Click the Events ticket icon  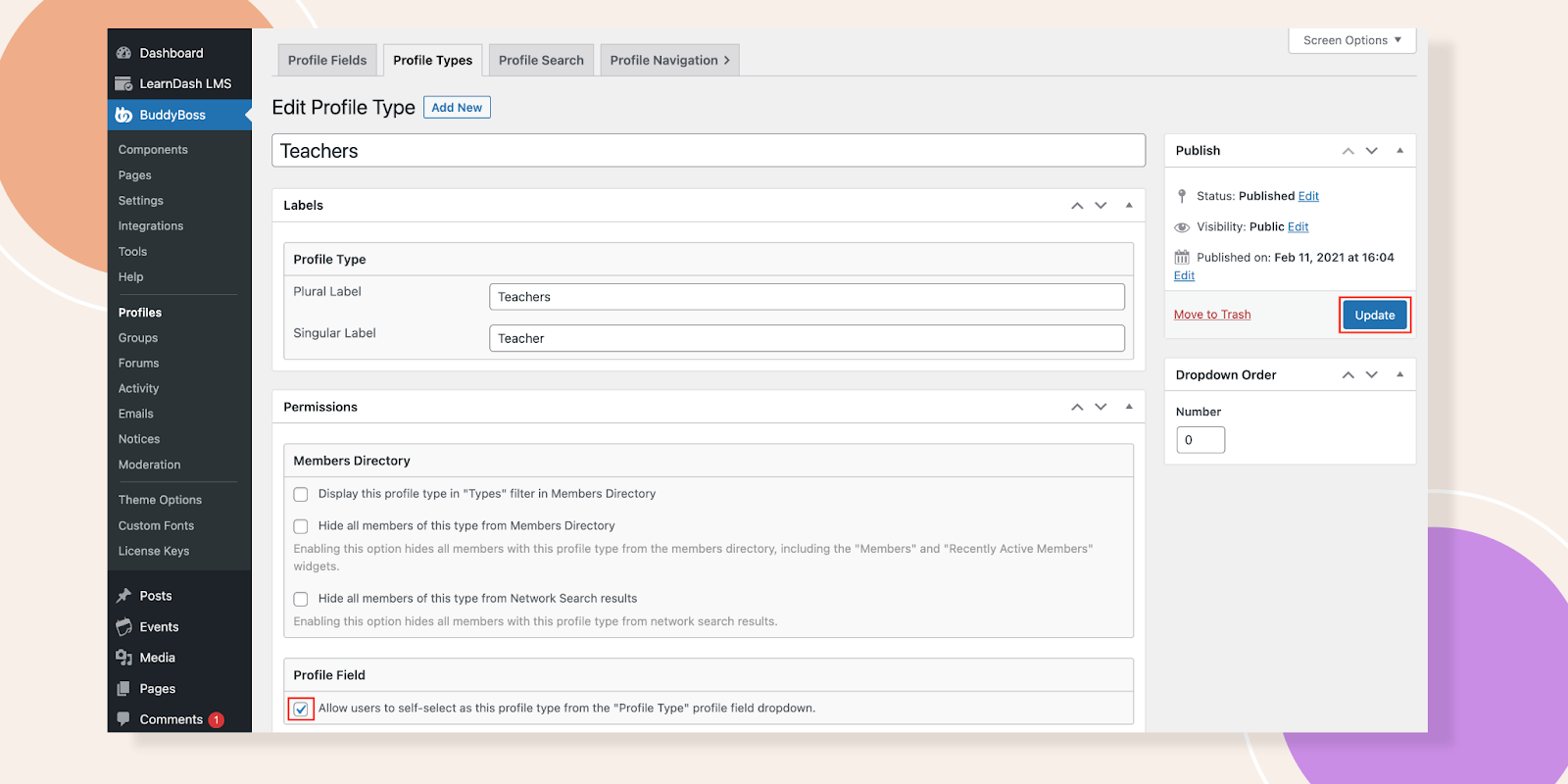(123, 627)
